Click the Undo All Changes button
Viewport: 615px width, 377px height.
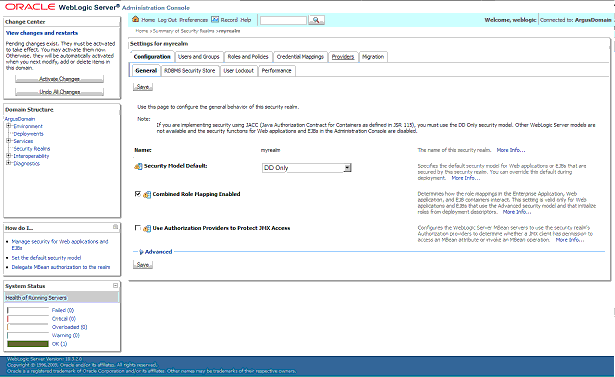(59, 92)
